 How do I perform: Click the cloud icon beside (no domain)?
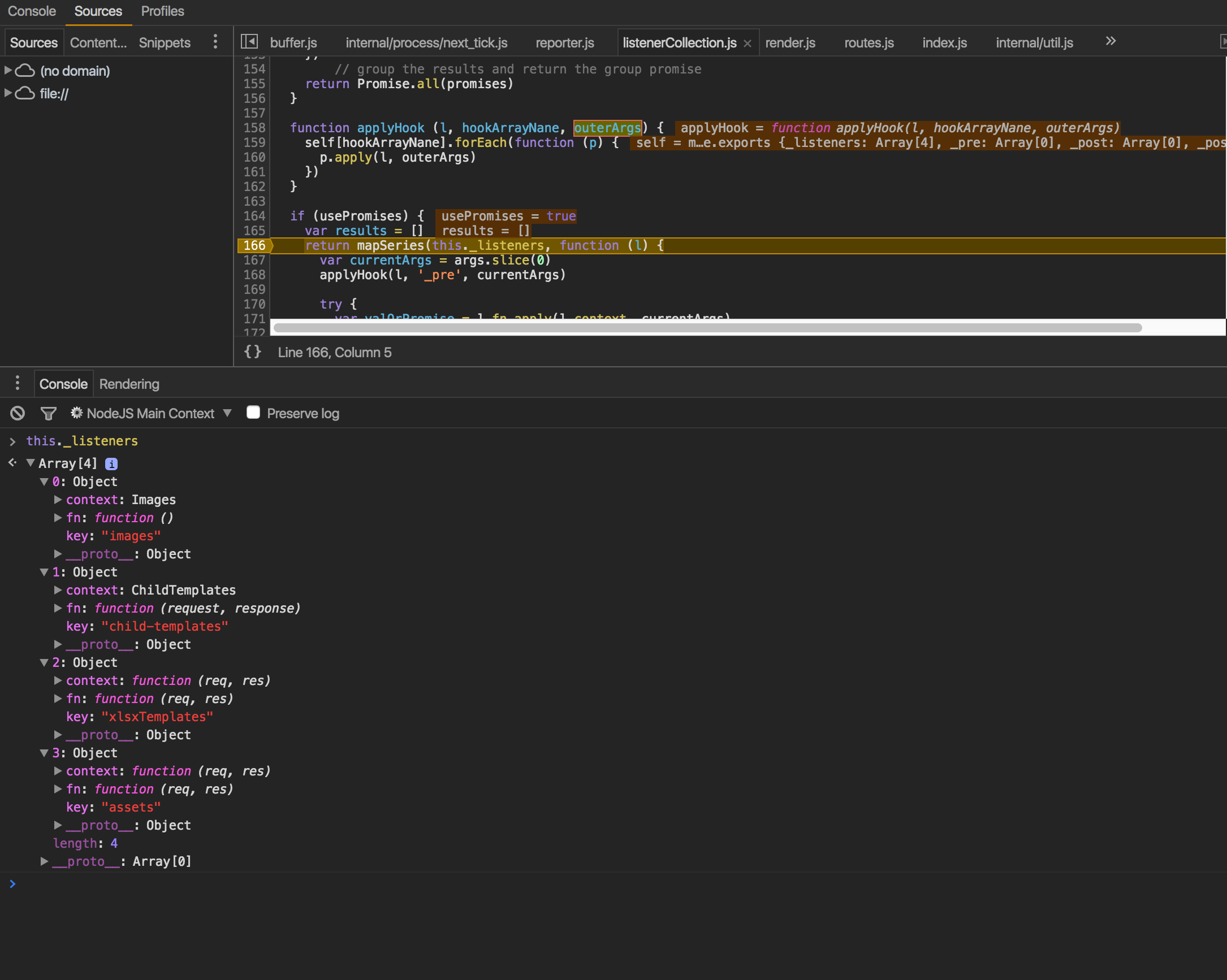24,70
